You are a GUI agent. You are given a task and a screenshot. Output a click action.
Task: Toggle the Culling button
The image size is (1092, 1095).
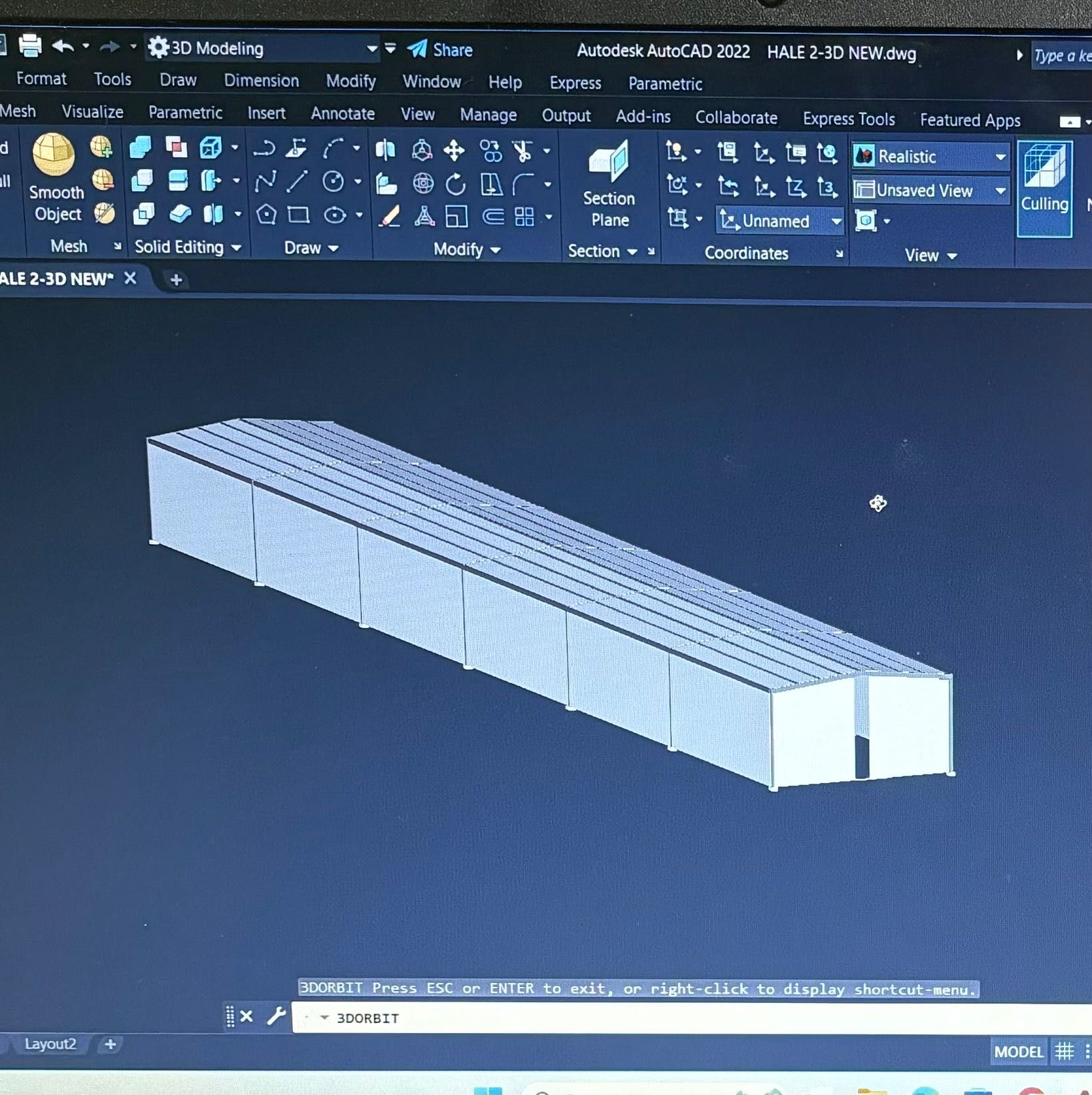pyautogui.click(x=1044, y=188)
